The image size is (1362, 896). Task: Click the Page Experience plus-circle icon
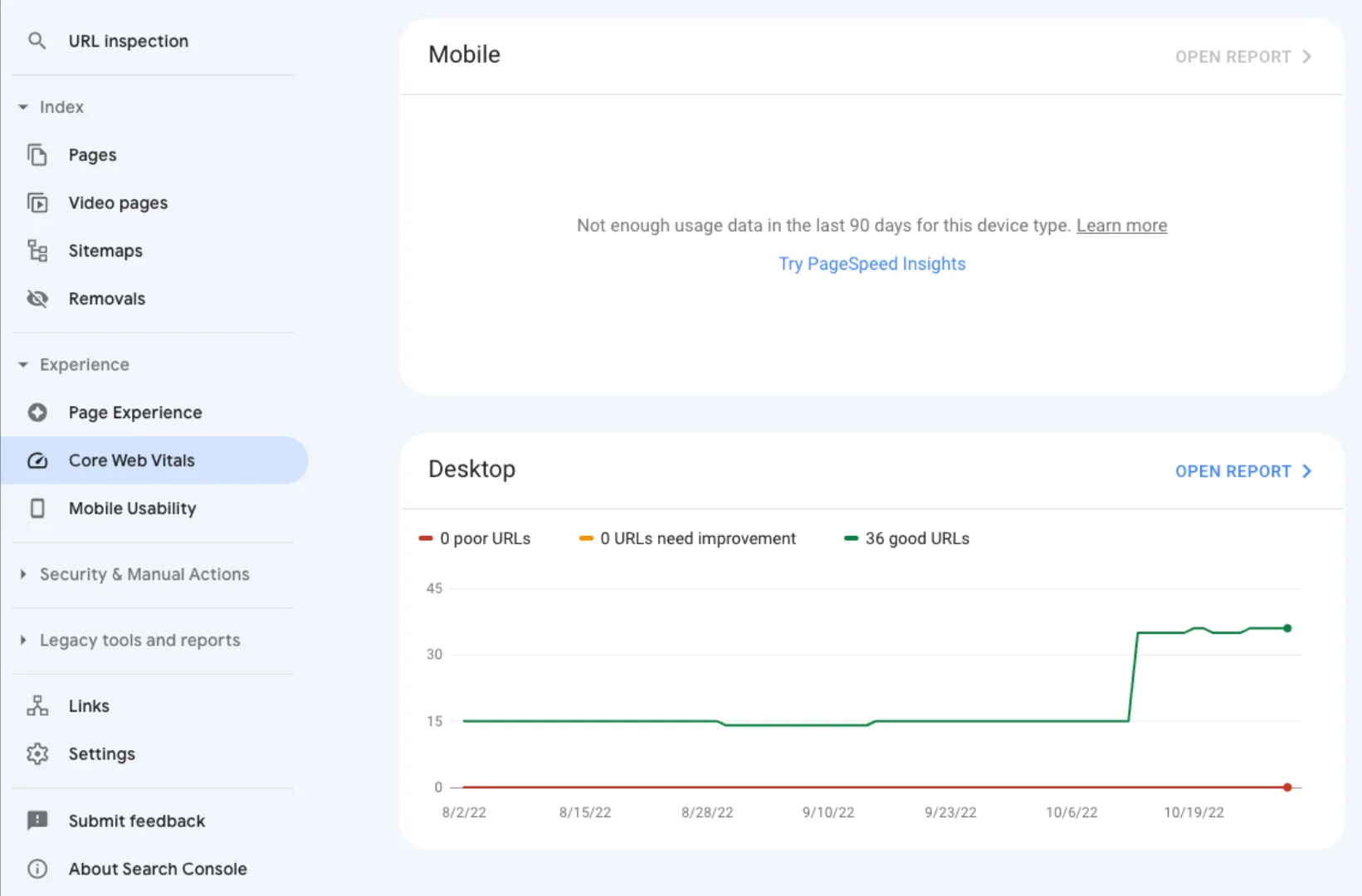coord(37,412)
